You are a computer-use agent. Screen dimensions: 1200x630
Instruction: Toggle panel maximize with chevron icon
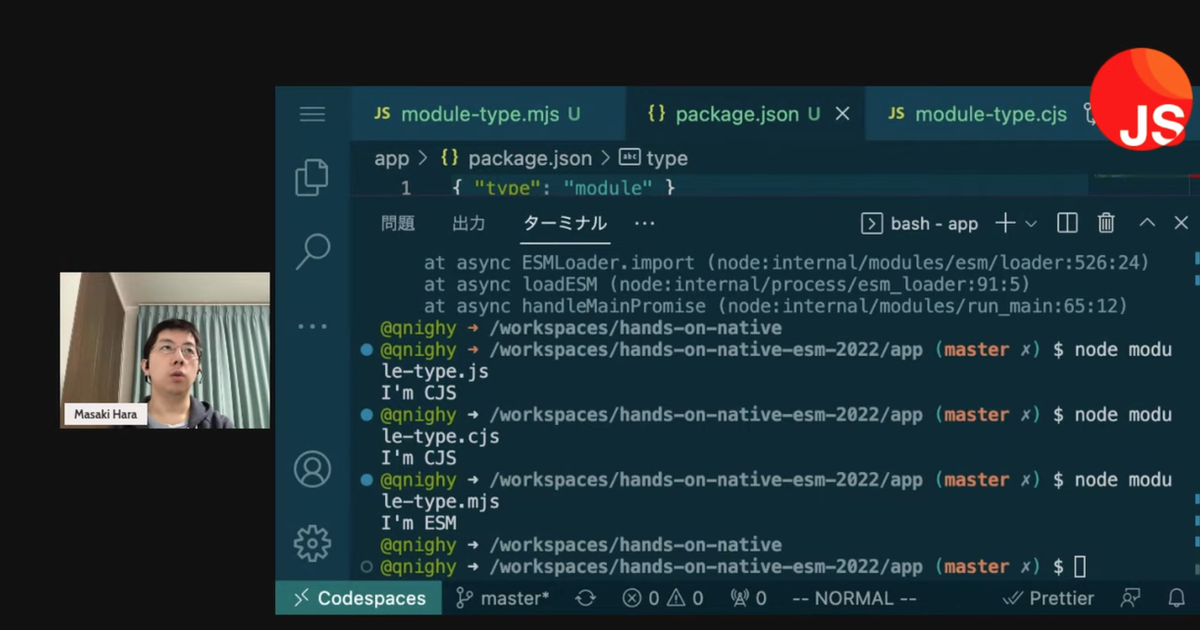point(1147,222)
